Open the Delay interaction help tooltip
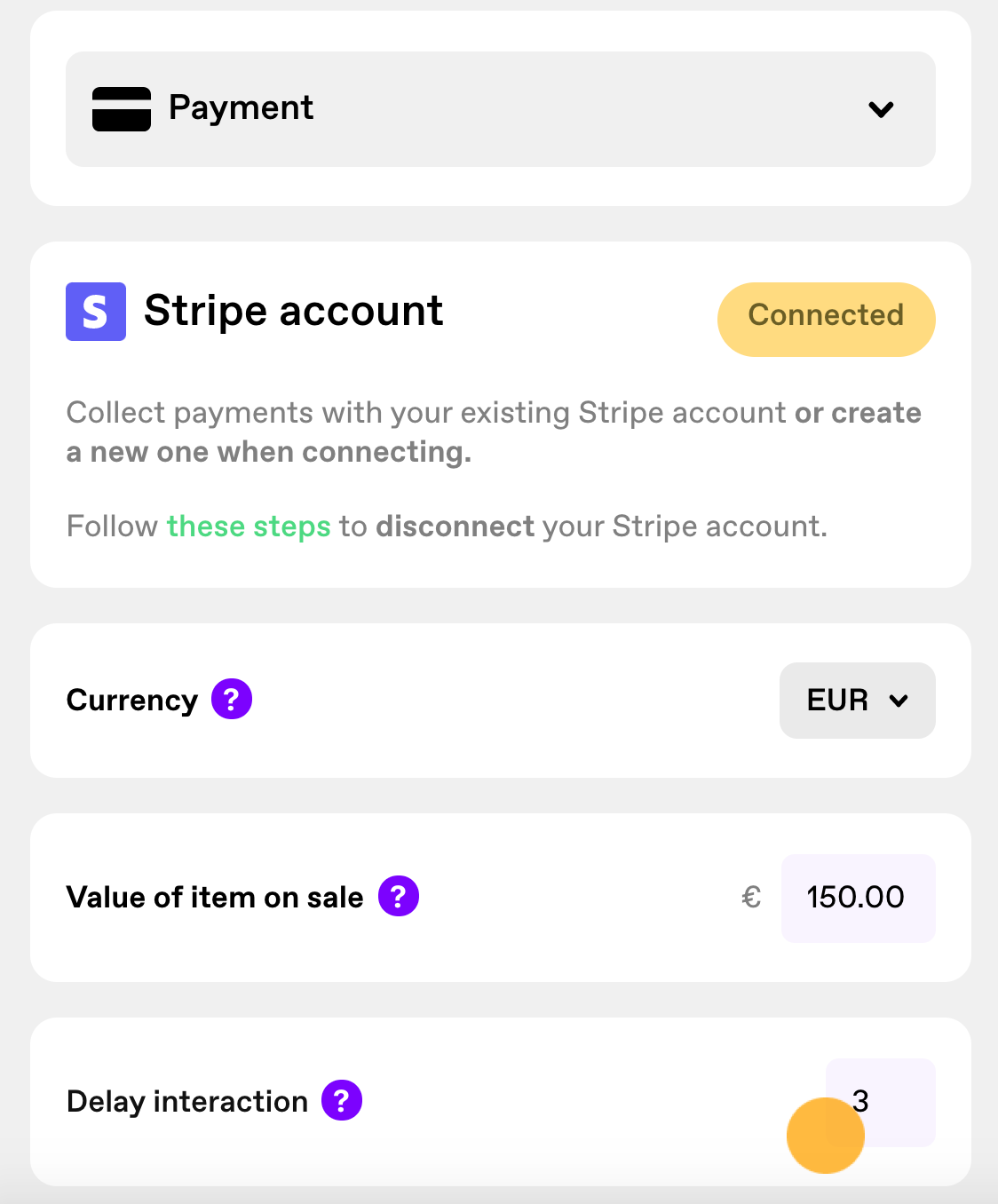This screenshot has height=1204, width=998. tap(342, 1101)
